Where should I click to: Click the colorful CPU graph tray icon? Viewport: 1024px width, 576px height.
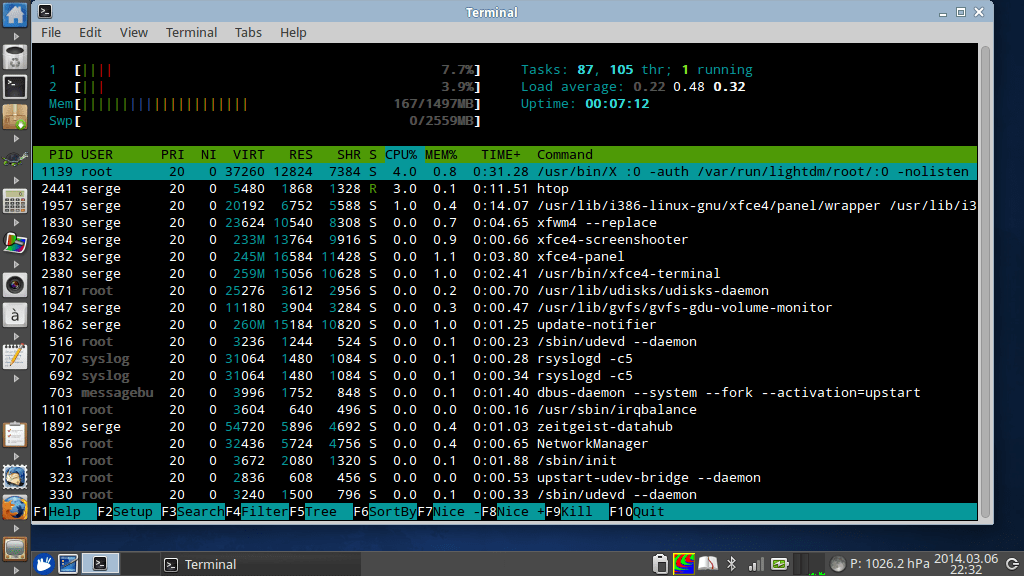point(684,564)
